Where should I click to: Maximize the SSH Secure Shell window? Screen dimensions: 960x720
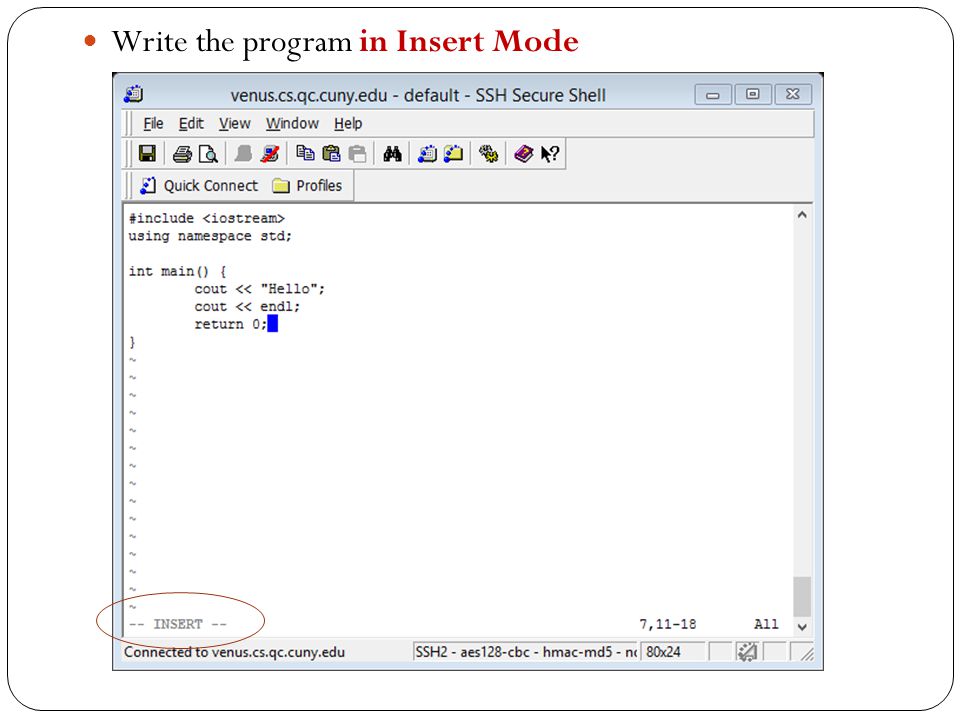tap(753, 94)
